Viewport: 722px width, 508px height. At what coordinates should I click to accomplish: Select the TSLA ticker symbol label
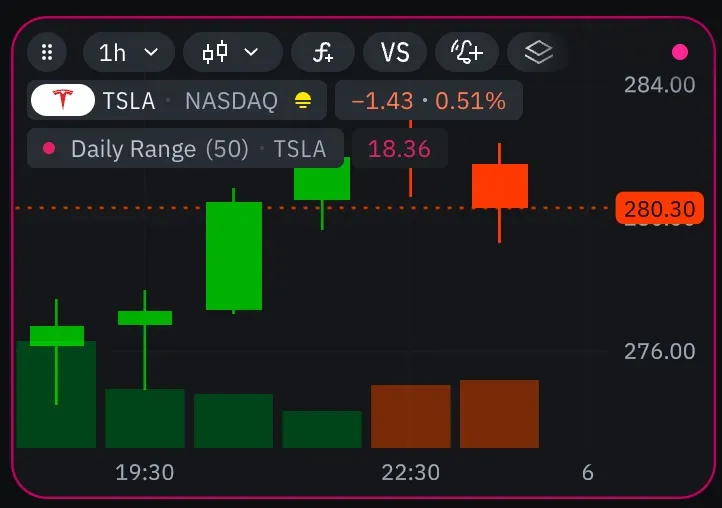[129, 101]
